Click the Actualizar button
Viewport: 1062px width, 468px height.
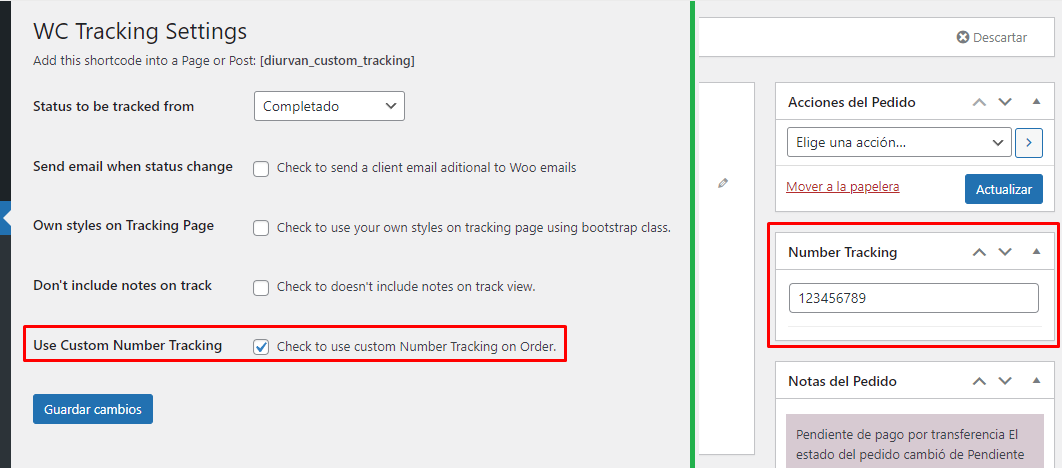click(x=1004, y=189)
